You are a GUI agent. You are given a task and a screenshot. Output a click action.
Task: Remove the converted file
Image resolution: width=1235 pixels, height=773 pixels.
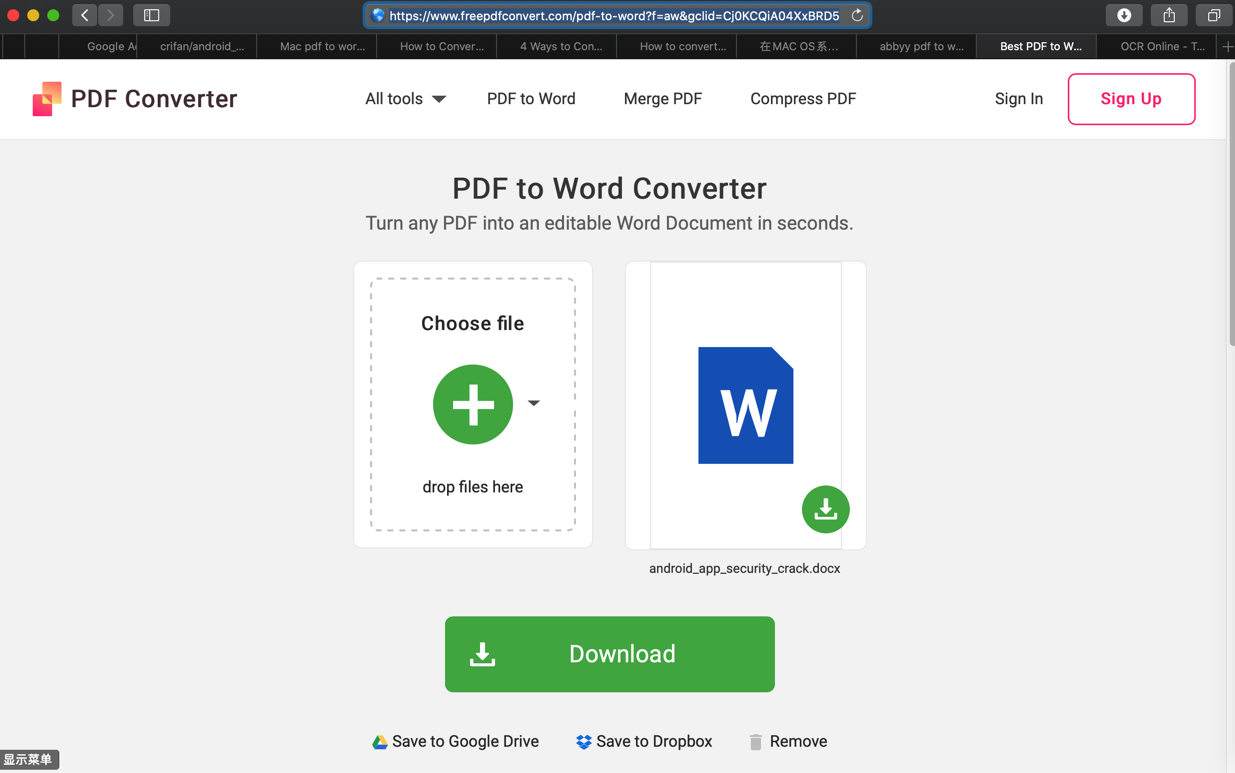click(x=788, y=741)
